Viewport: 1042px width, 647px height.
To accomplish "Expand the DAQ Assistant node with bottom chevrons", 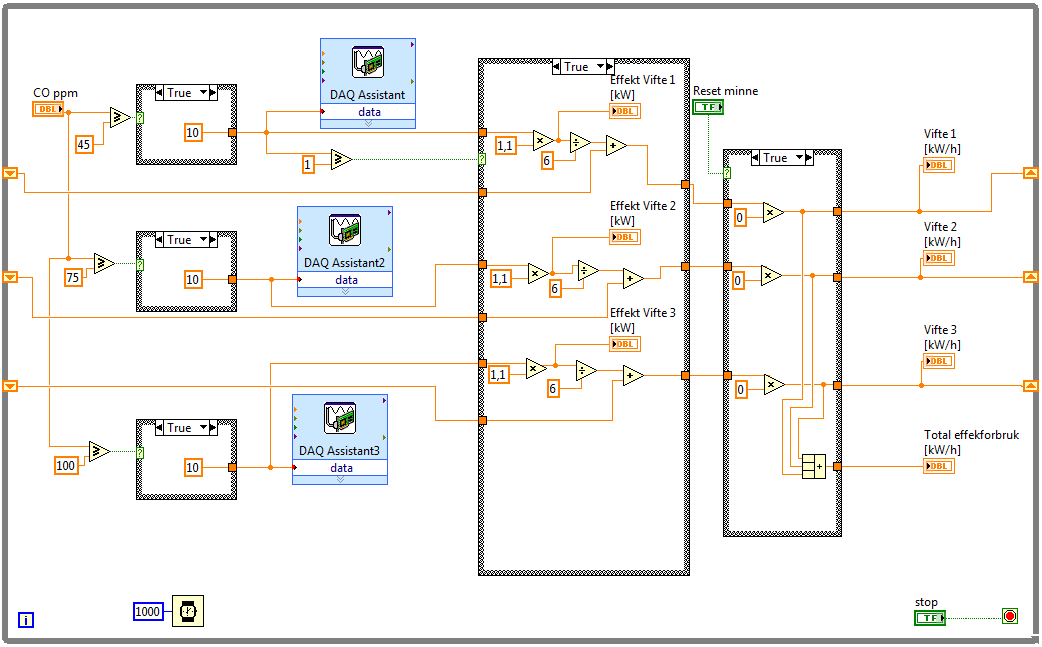I will click(368, 124).
